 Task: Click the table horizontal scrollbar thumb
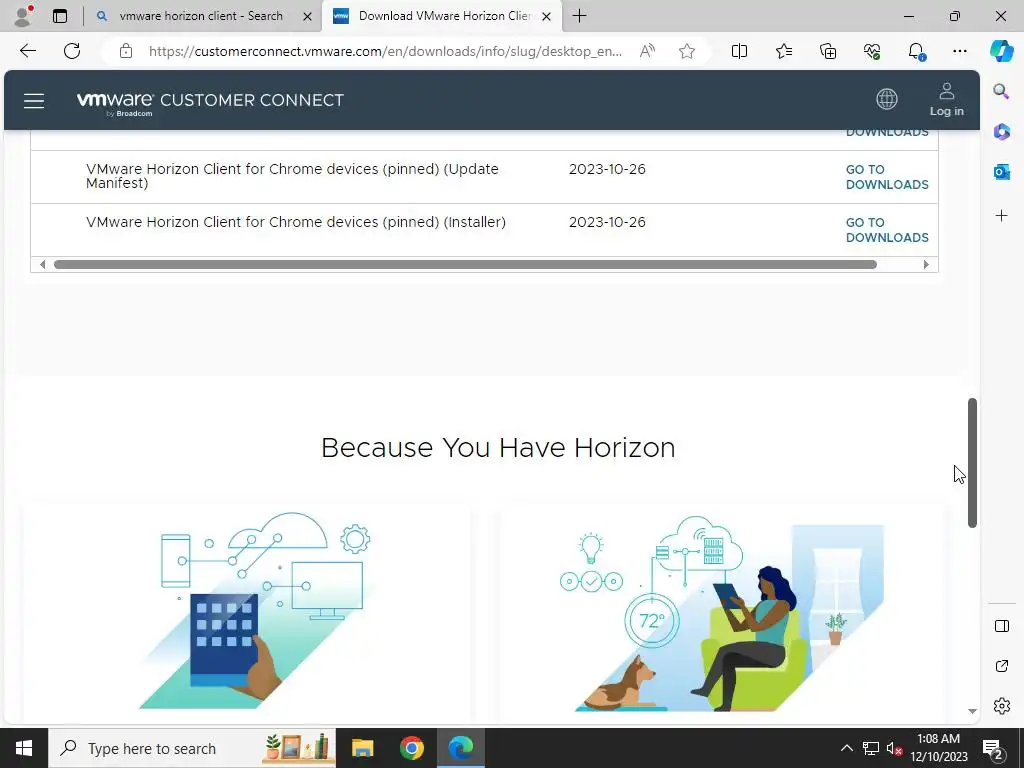[465, 264]
